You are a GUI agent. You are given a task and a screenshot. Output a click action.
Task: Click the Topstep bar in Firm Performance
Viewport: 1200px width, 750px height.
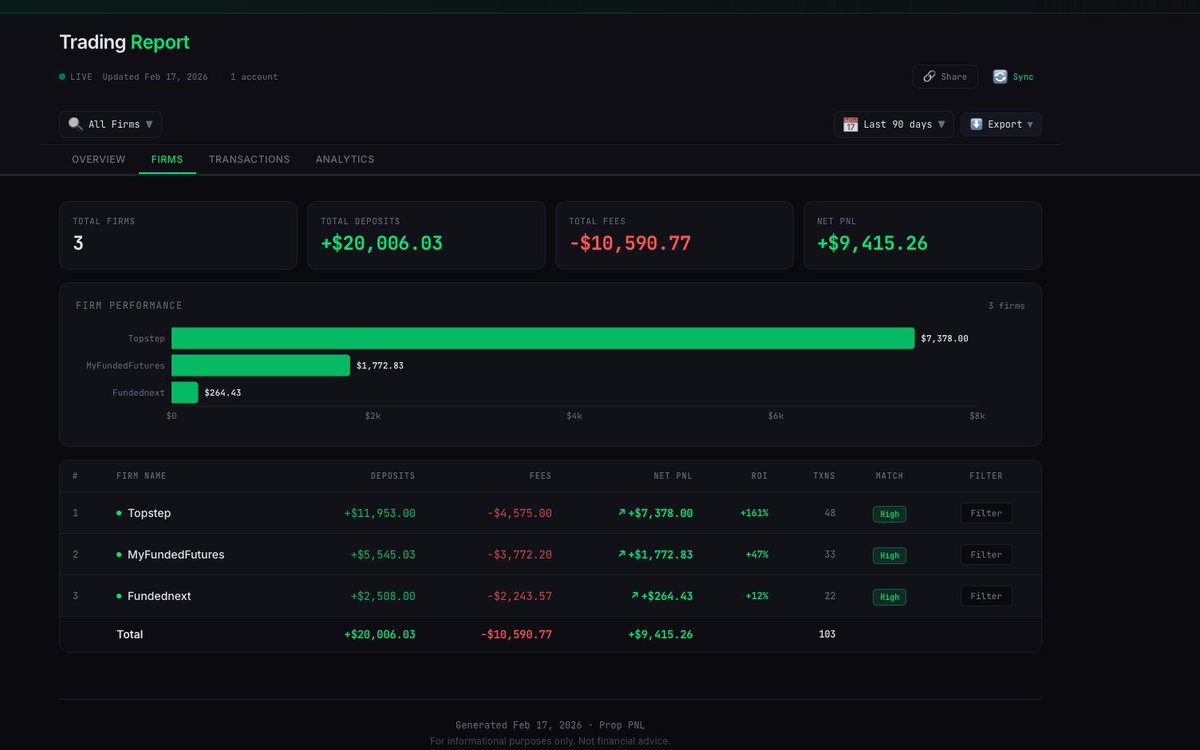543,338
